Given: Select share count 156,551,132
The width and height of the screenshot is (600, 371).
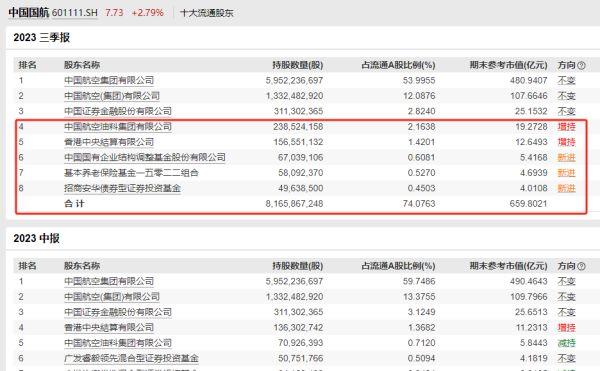Looking at the screenshot, I should [298, 142].
